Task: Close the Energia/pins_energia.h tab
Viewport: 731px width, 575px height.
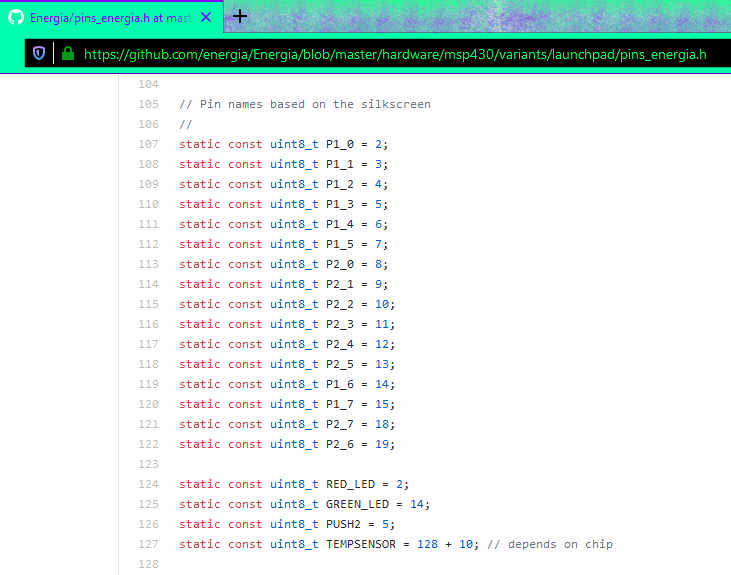Action: click(x=205, y=17)
